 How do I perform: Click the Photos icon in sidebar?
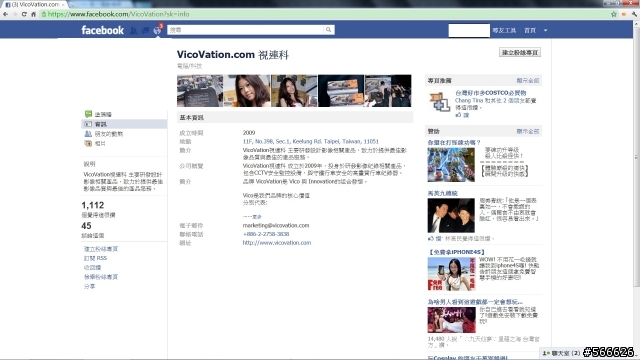(x=88, y=143)
